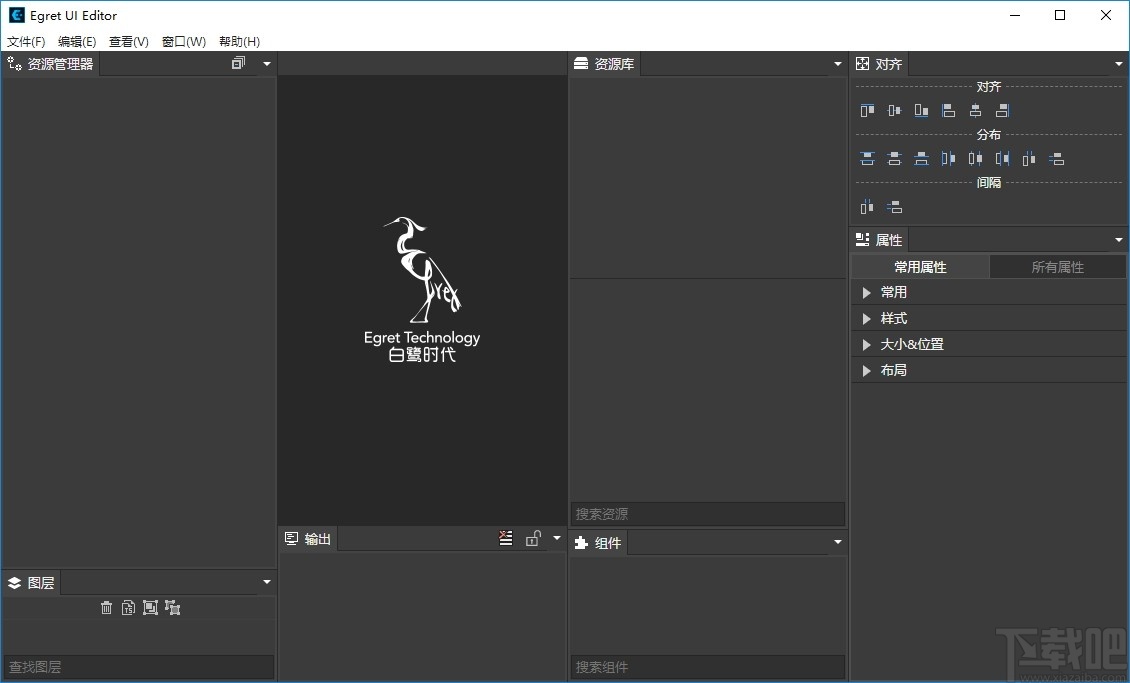Click the 查找图层 search input field
The image size is (1130, 683).
pos(139,667)
